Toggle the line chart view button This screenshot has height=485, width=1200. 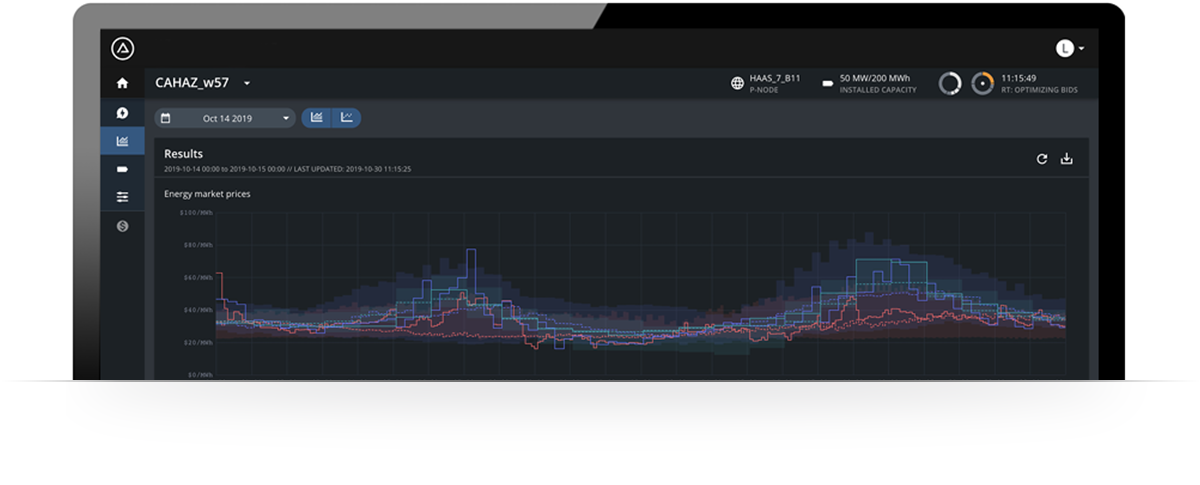(346, 118)
